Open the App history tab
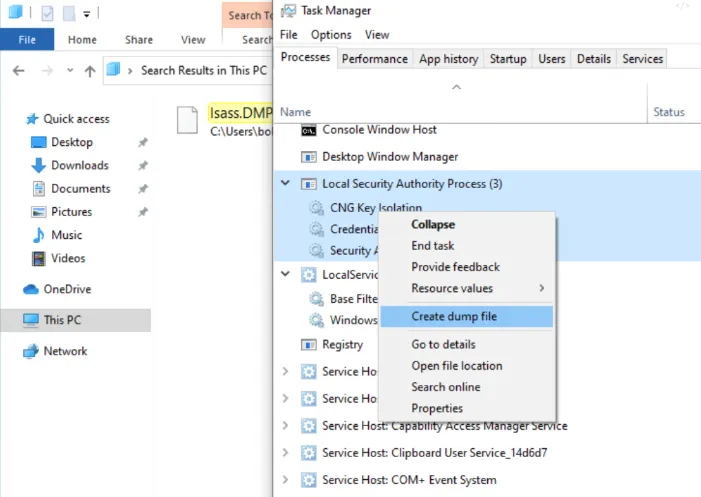This screenshot has width=701, height=497. (448, 59)
